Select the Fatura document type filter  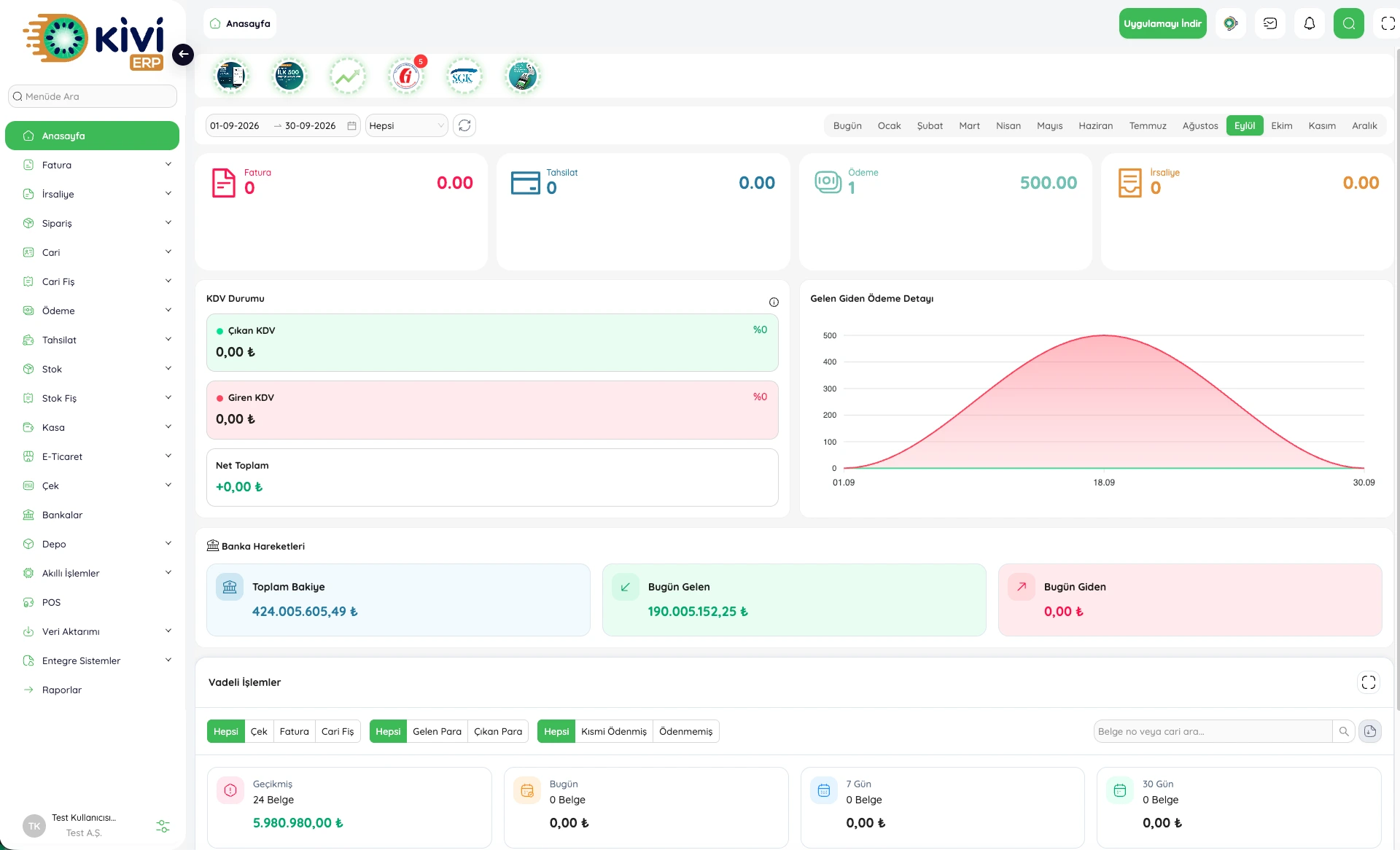pos(295,731)
